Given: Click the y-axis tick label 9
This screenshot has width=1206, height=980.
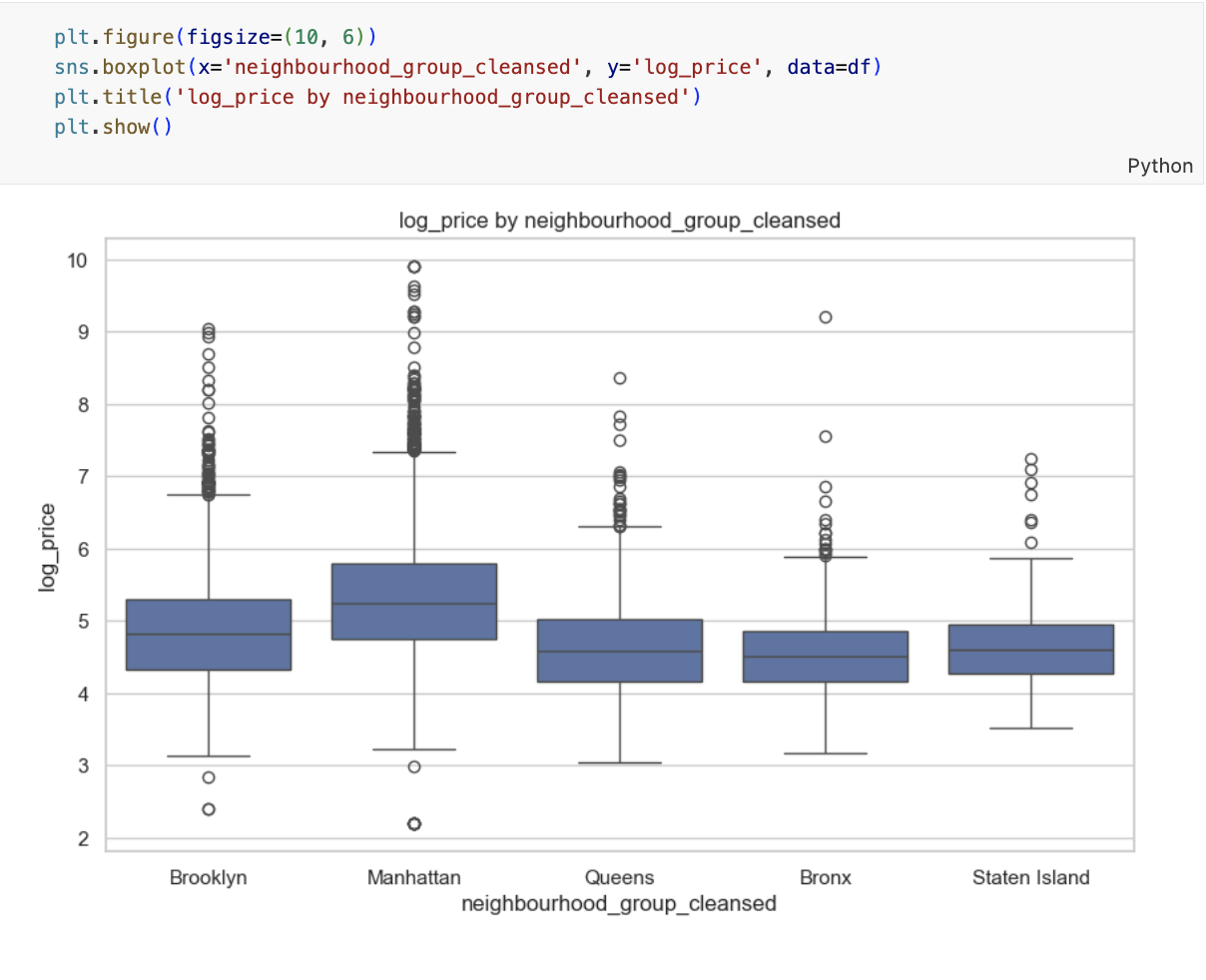Looking at the screenshot, I should 84,332.
